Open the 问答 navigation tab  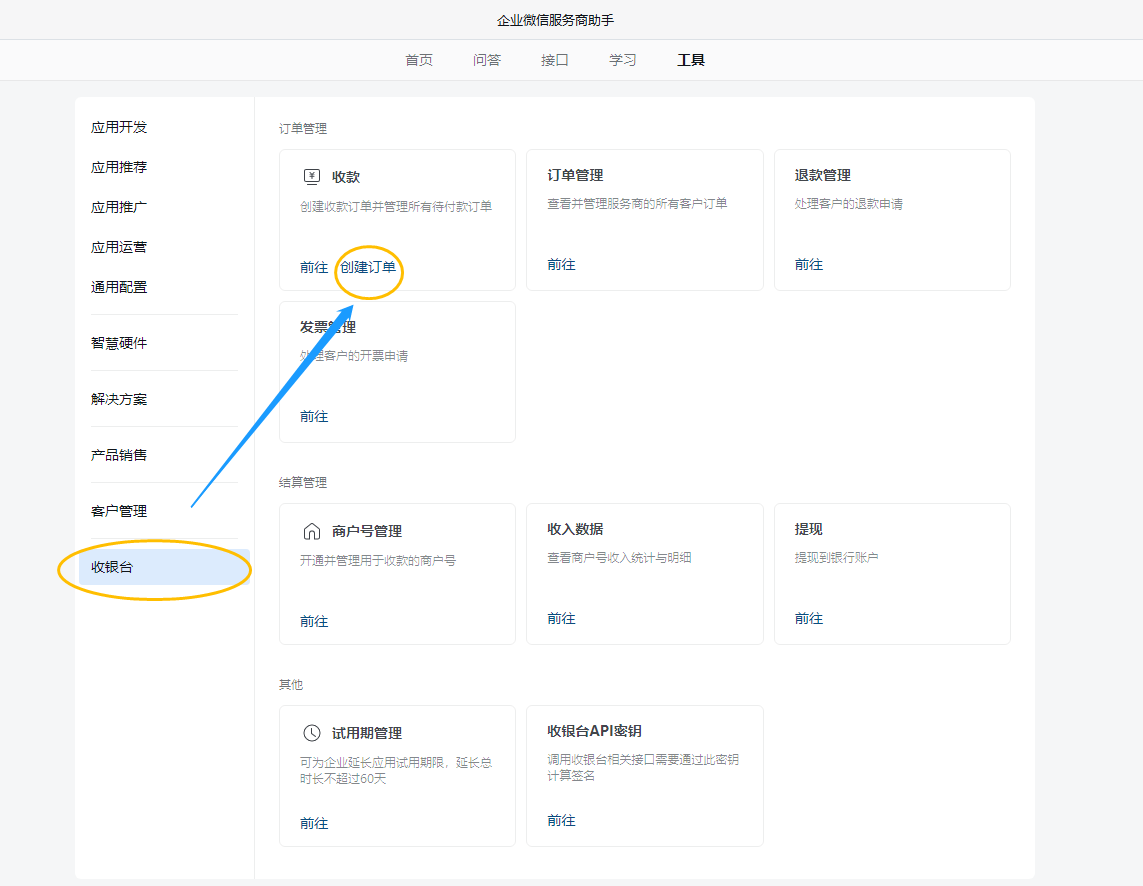click(x=487, y=60)
